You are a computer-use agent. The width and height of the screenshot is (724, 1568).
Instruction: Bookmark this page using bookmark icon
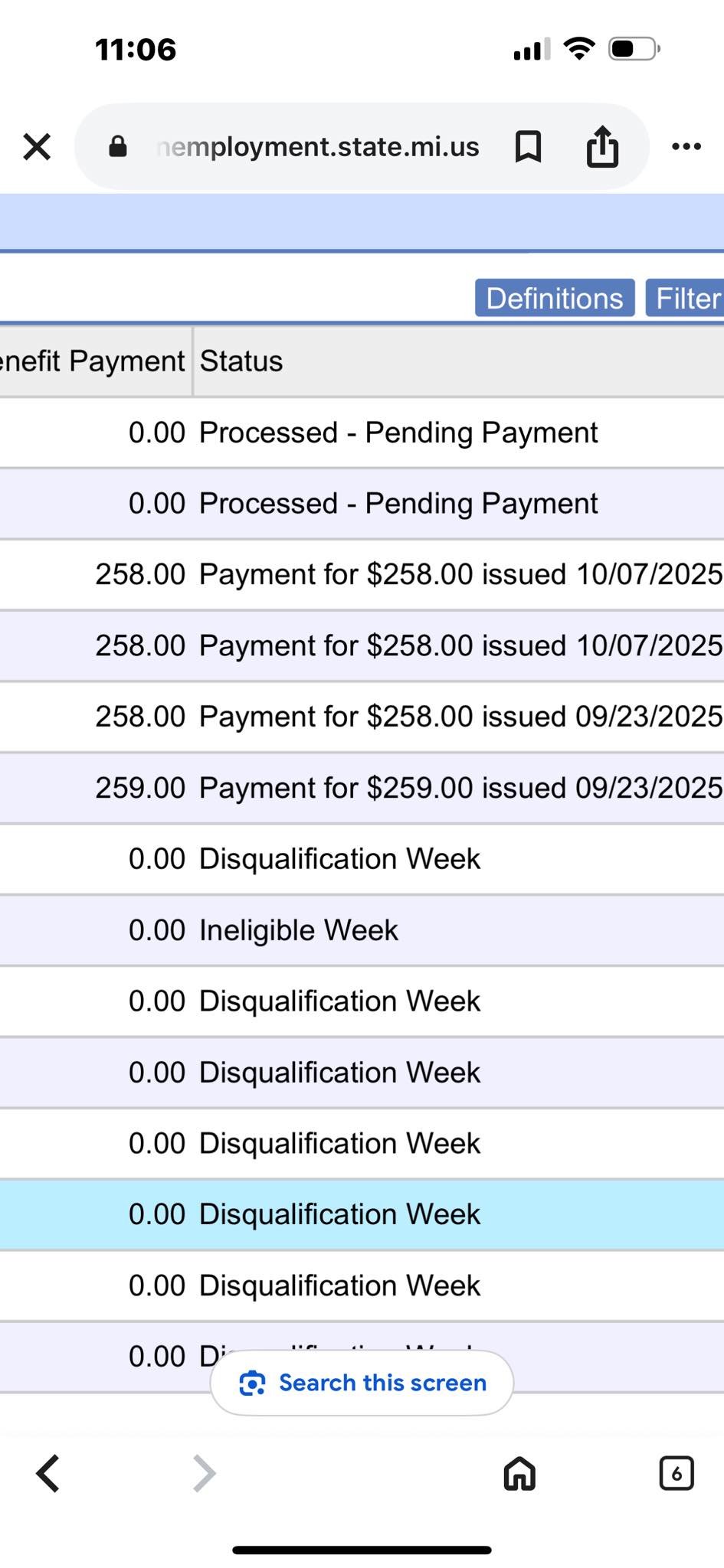click(x=528, y=146)
